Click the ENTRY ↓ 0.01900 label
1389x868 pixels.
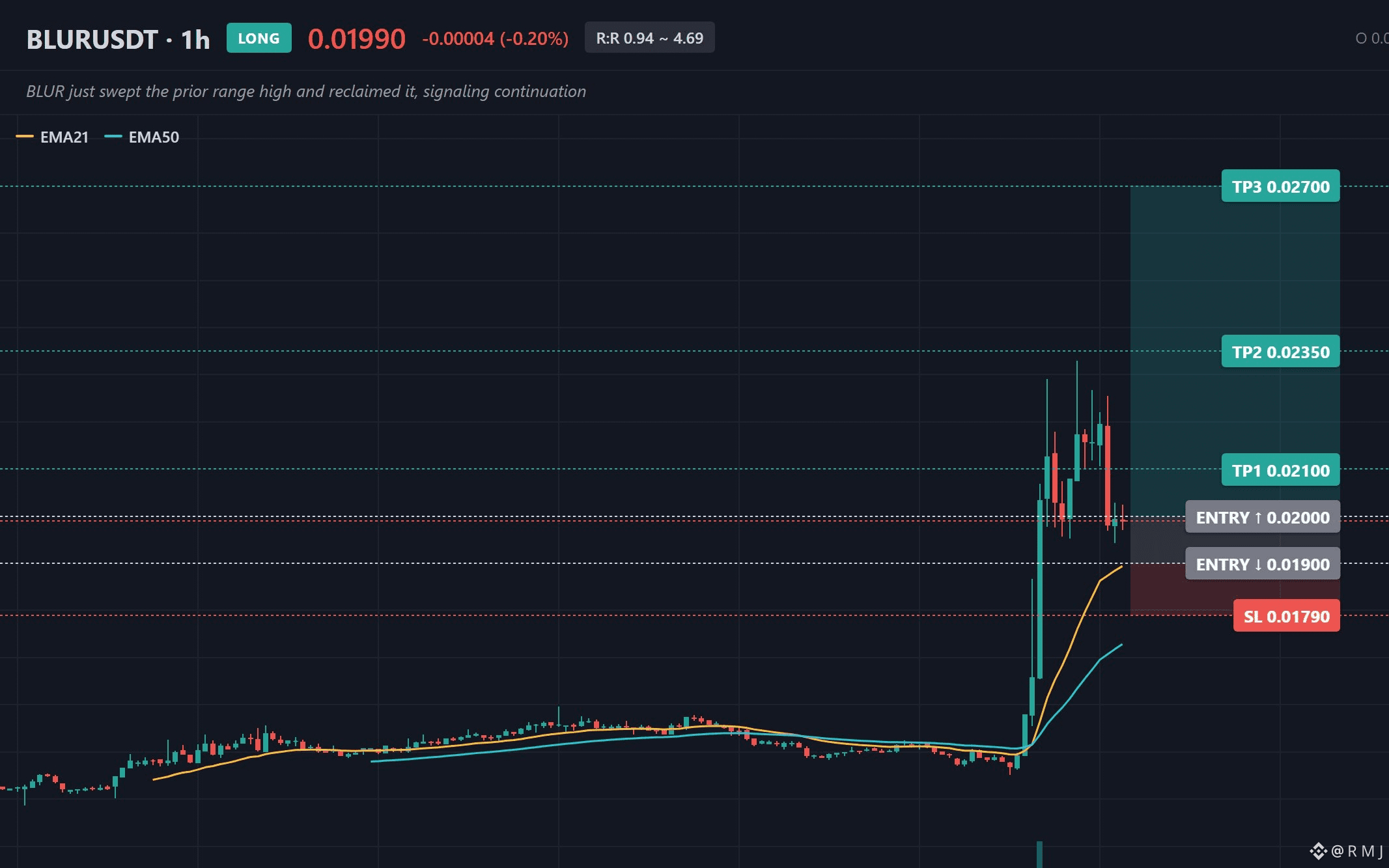pos(1262,565)
